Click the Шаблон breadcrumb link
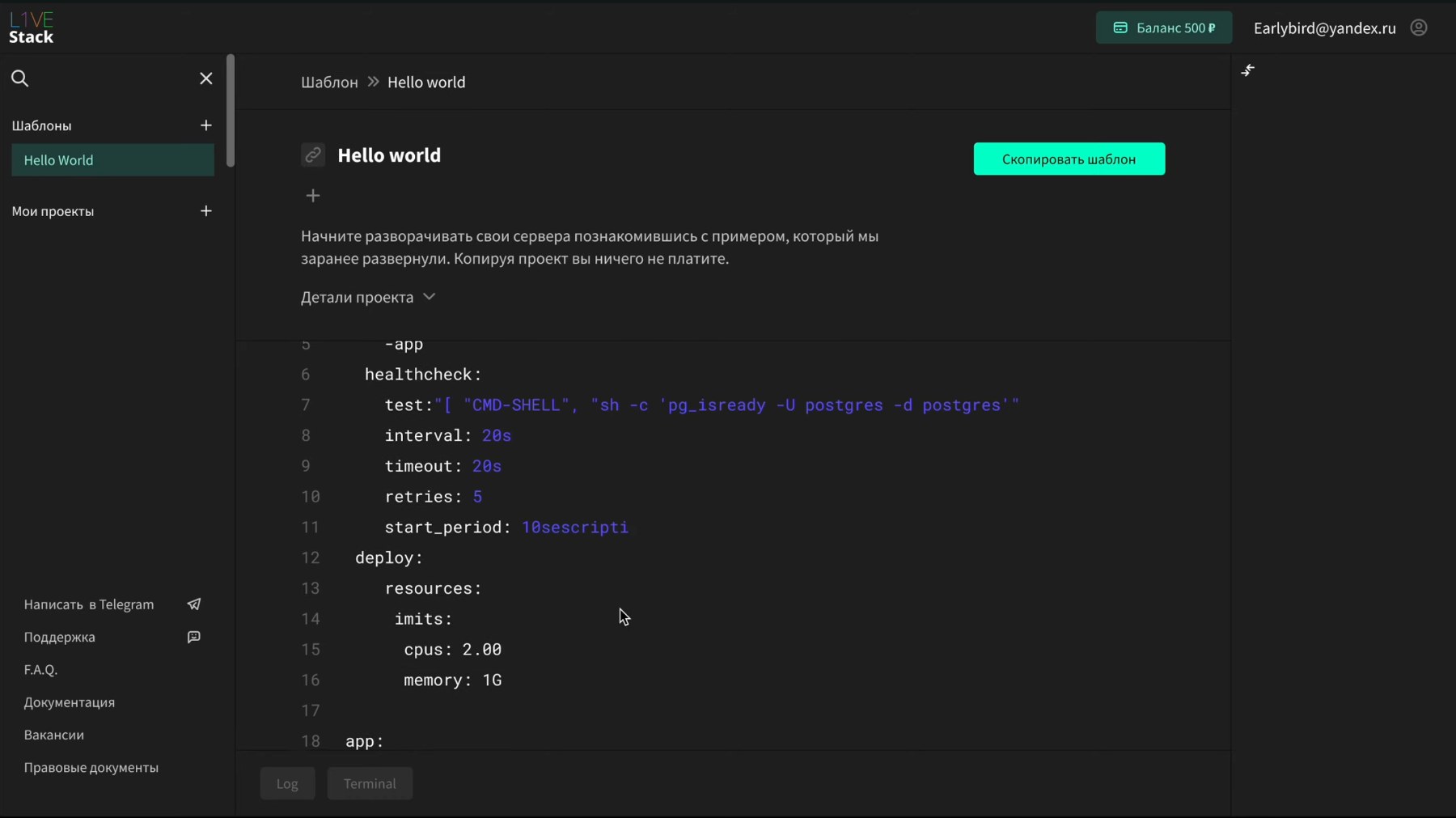 point(329,82)
